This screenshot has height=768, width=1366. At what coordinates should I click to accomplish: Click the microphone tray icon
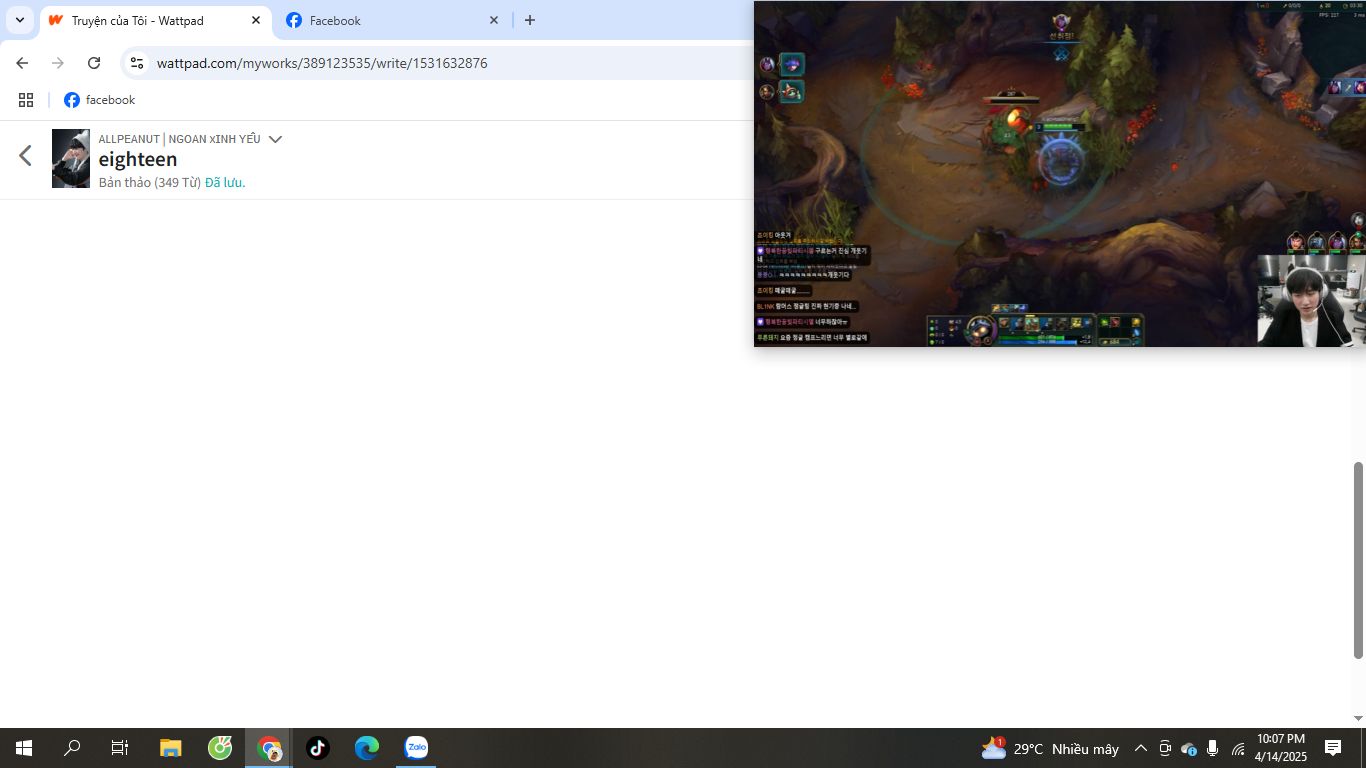coord(1213,748)
